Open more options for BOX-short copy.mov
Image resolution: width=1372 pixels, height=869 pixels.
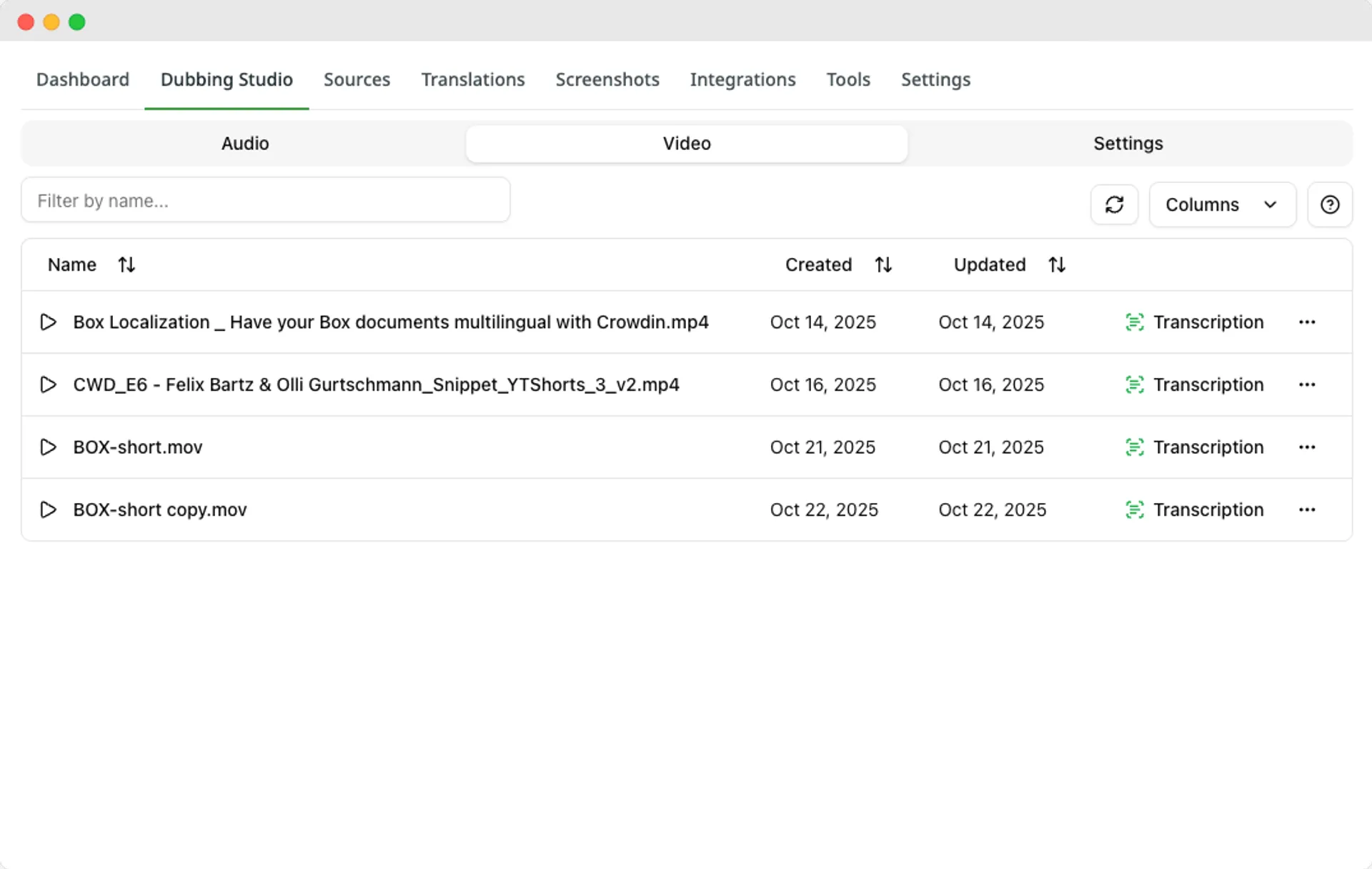[1307, 510]
